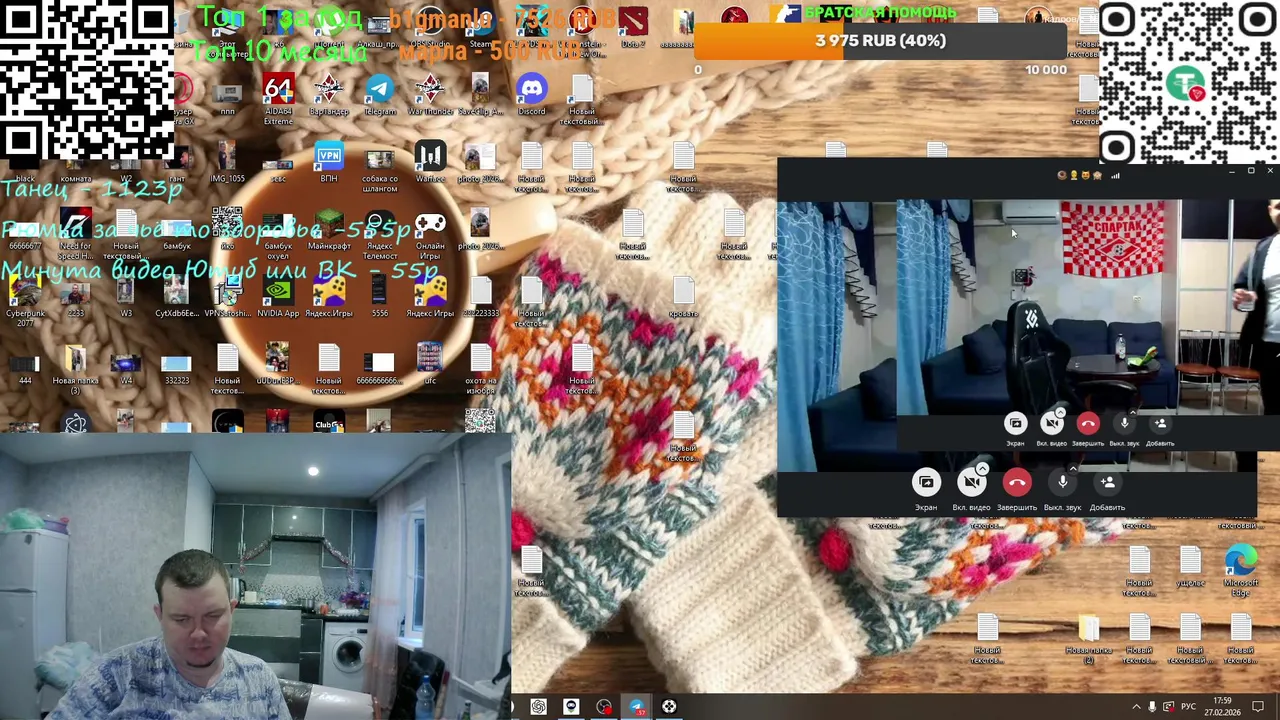This screenshot has height=720, width=1280.
Task: Open the Майнкрафт desktop shortcut
Action: (328, 230)
